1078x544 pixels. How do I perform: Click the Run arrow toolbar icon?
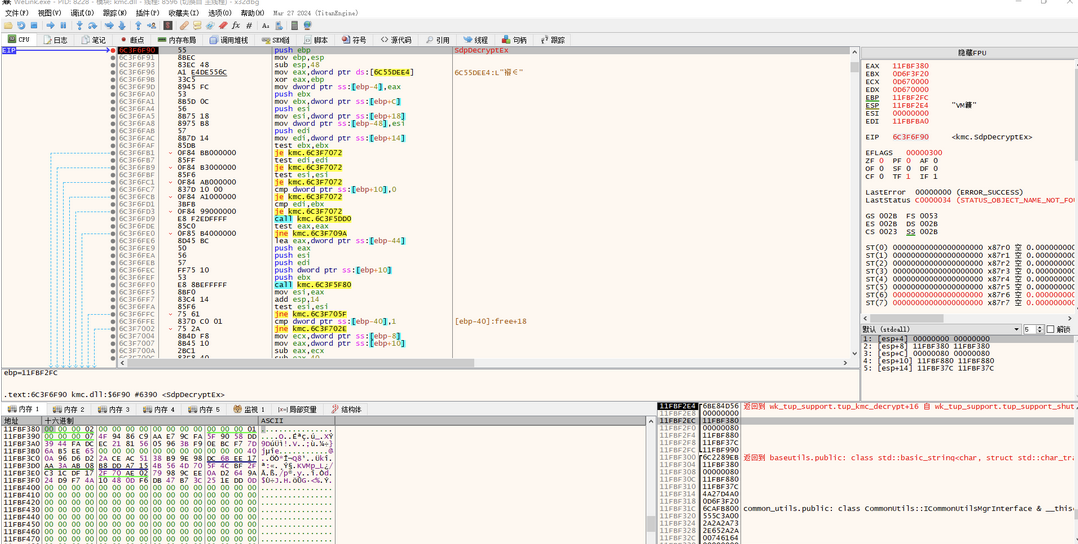[x=50, y=25]
